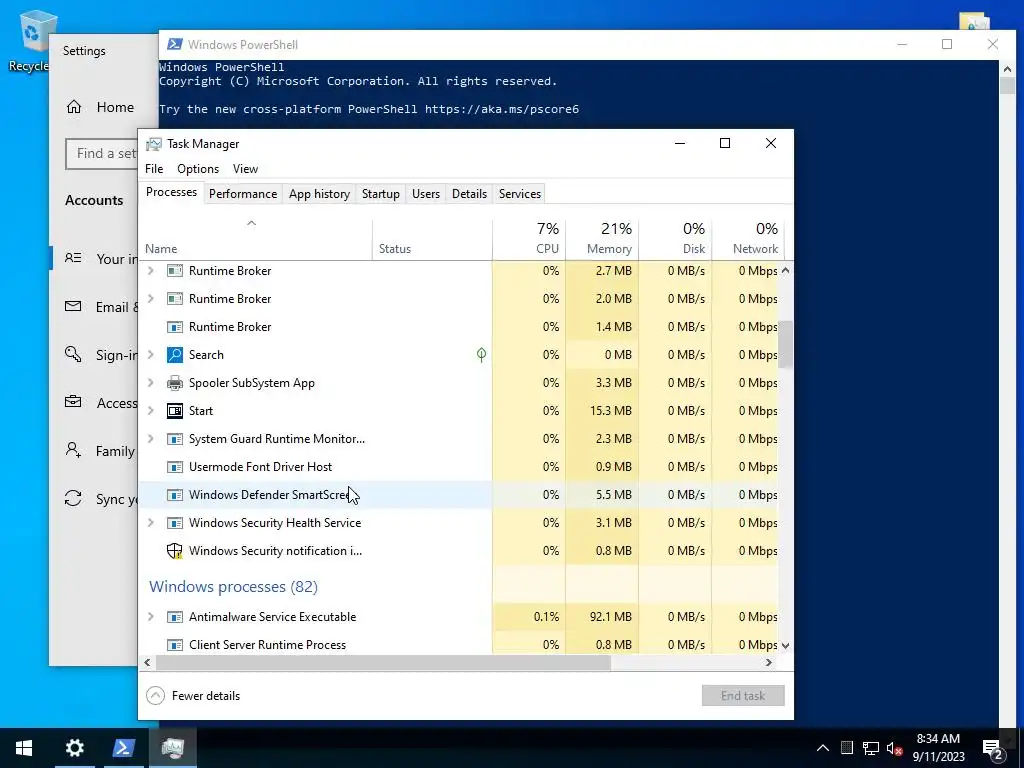Expand the Spooler SubSystem App row

pos(151,383)
